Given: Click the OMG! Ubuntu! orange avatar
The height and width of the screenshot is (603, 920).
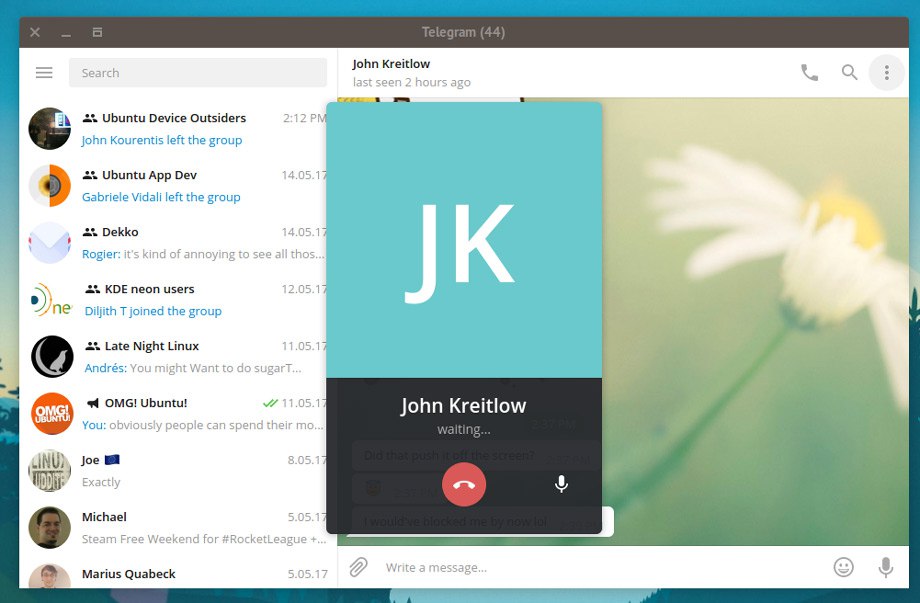Looking at the screenshot, I should coord(52,414).
